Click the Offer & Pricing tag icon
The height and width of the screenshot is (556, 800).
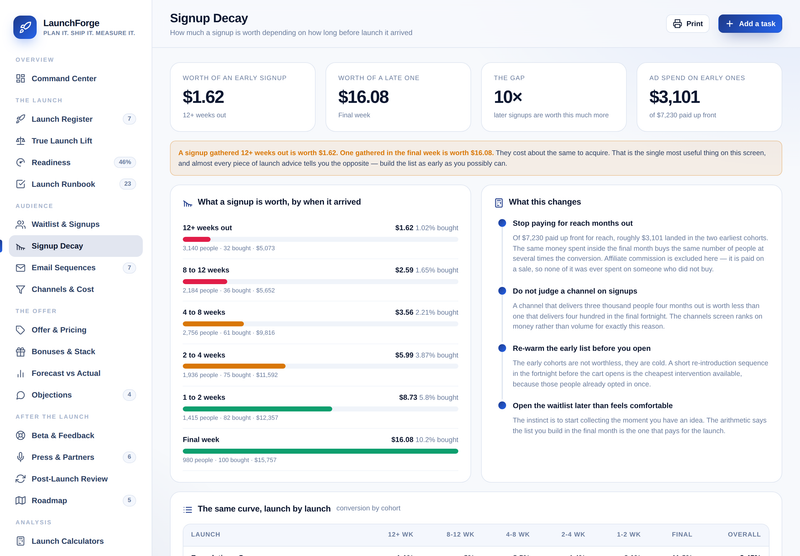pyautogui.click(x=20, y=330)
